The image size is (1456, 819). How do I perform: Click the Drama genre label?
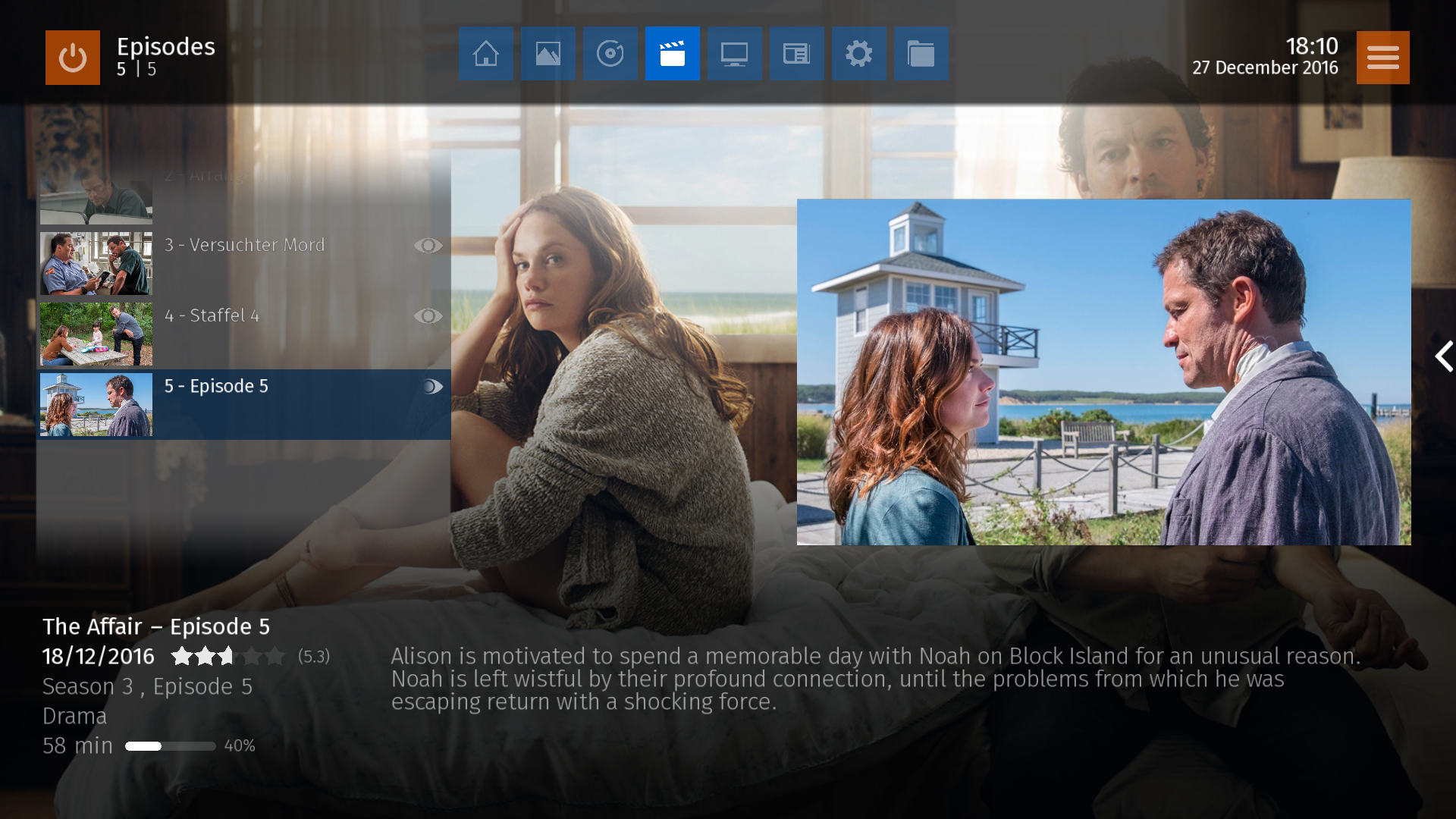pyautogui.click(x=74, y=716)
